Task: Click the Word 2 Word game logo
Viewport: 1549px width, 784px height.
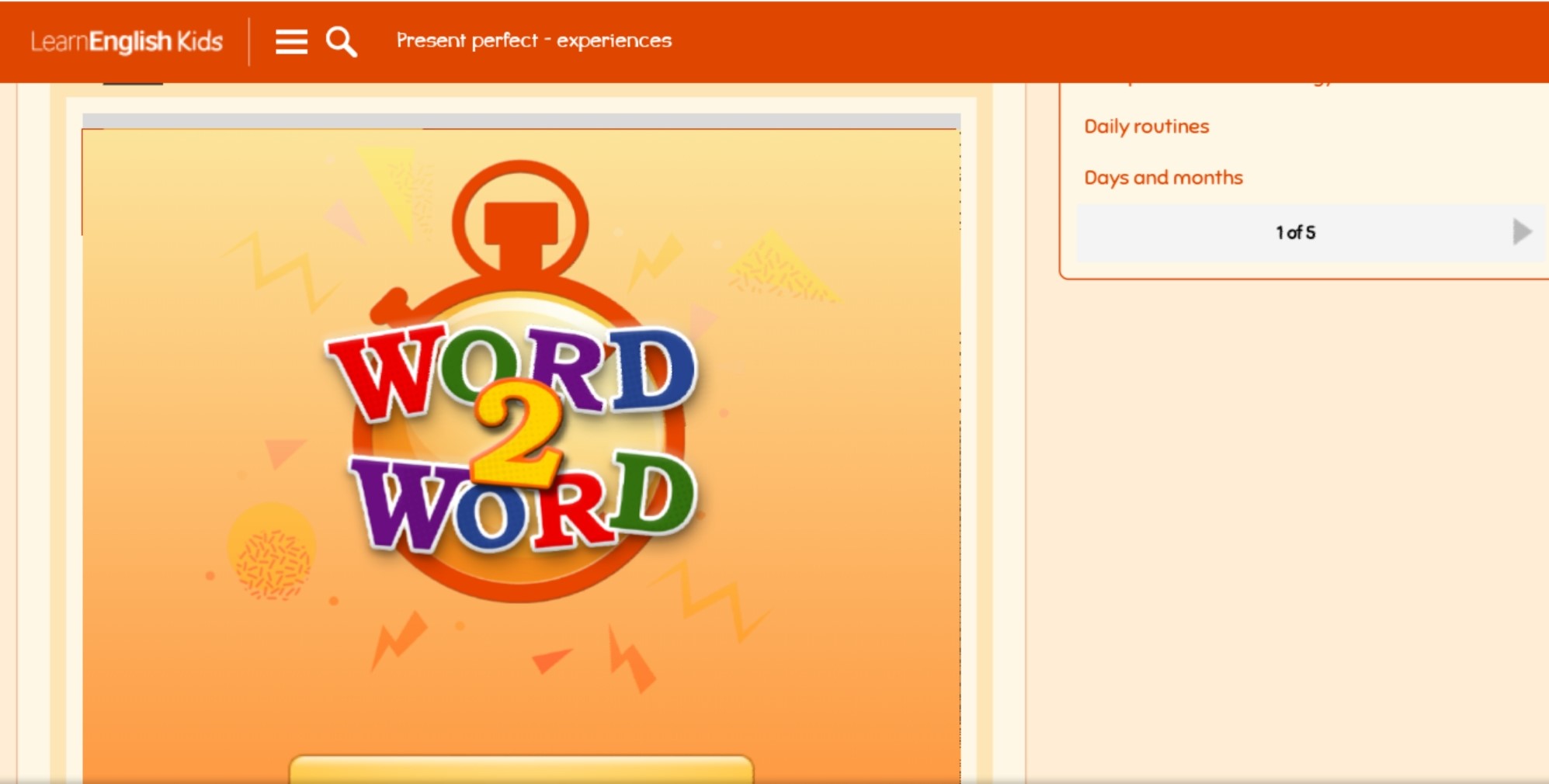Action: click(512, 435)
